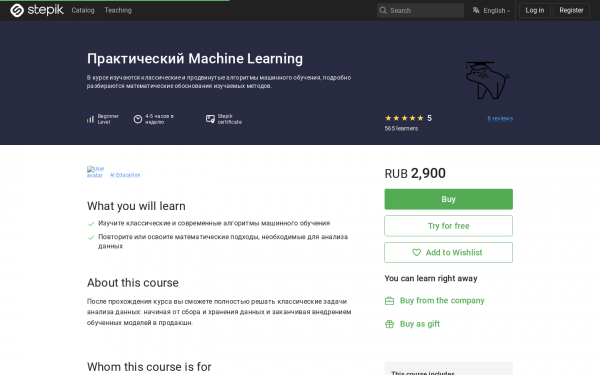Click the 'What you will learn' heading
Viewport: 600px width, 375px height.
click(x=136, y=206)
